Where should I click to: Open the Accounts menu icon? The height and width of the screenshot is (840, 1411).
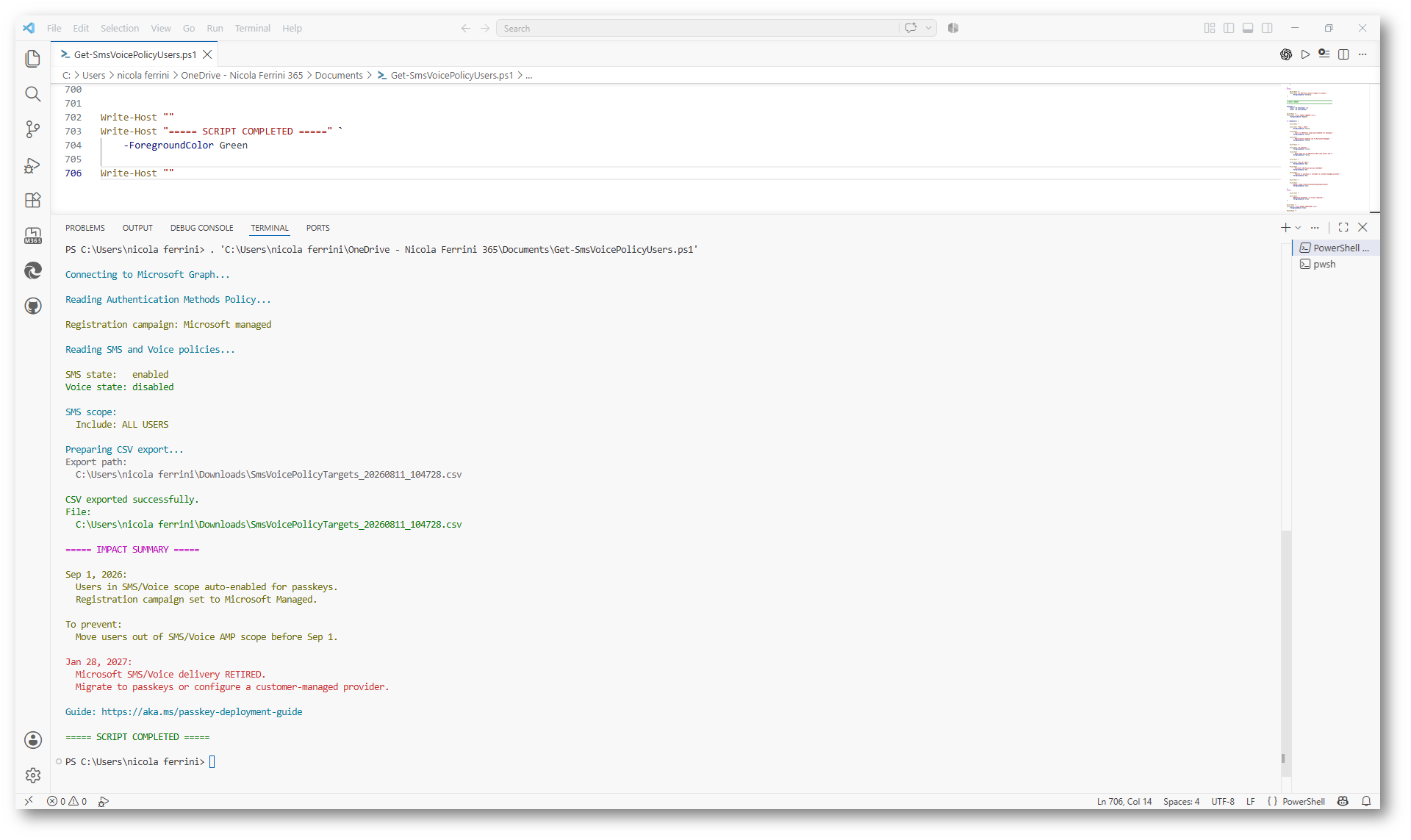33,740
